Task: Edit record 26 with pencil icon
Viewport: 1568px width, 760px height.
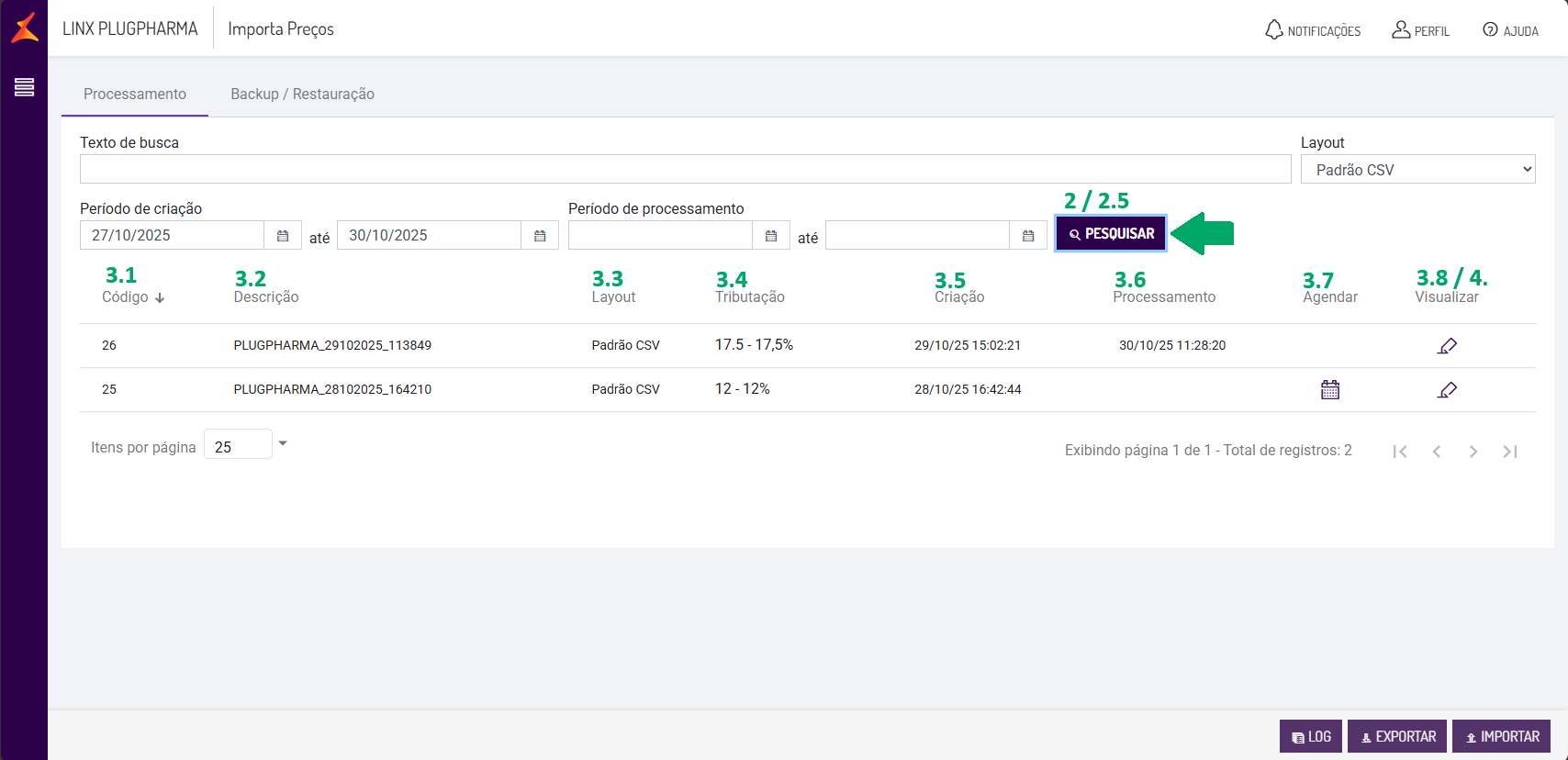Action: coord(1447,346)
